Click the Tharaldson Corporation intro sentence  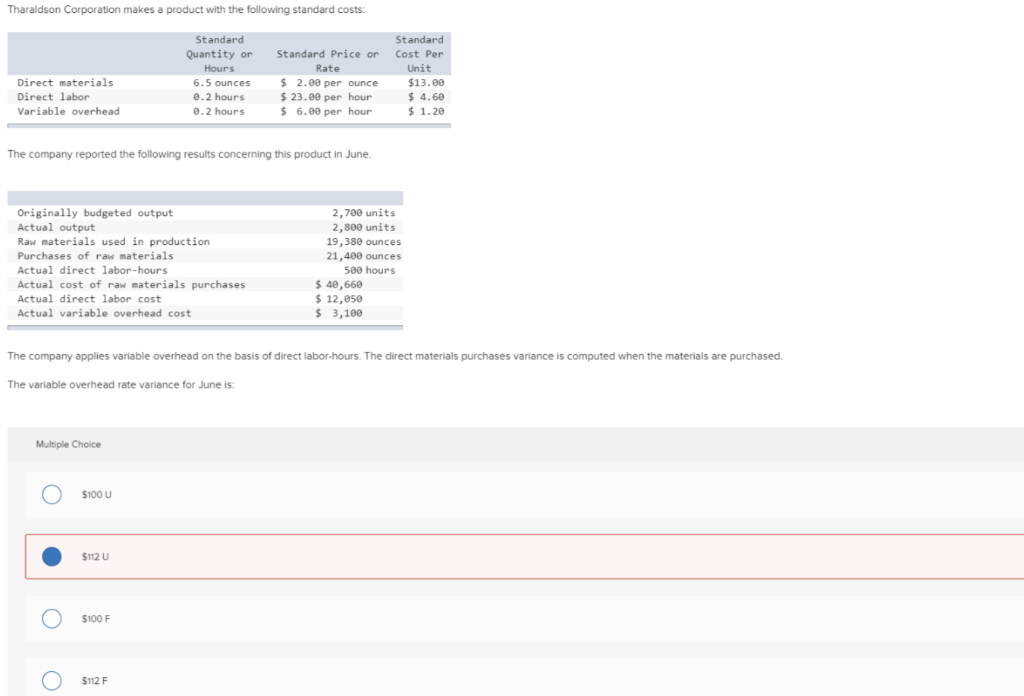(186, 10)
